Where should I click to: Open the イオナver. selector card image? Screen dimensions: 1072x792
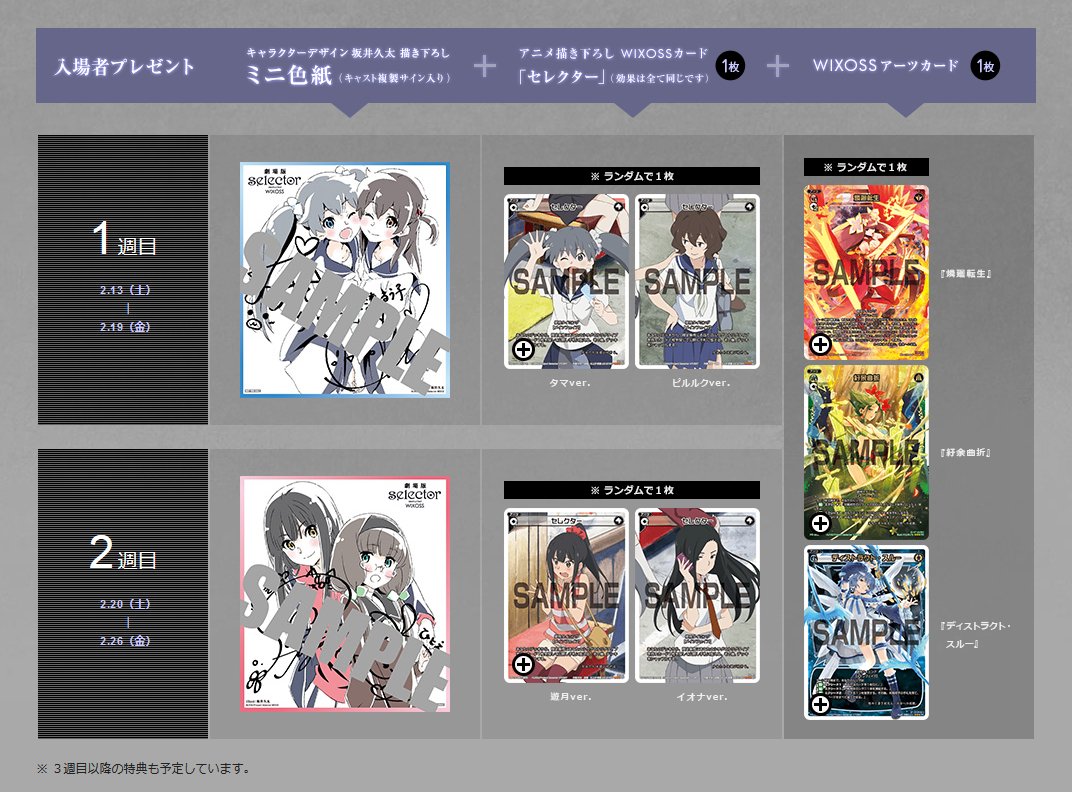click(x=697, y=596)
